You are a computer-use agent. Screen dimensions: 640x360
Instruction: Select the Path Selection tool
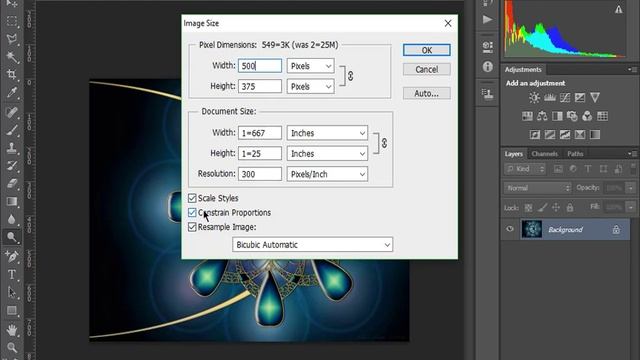[x=12, y=293]
